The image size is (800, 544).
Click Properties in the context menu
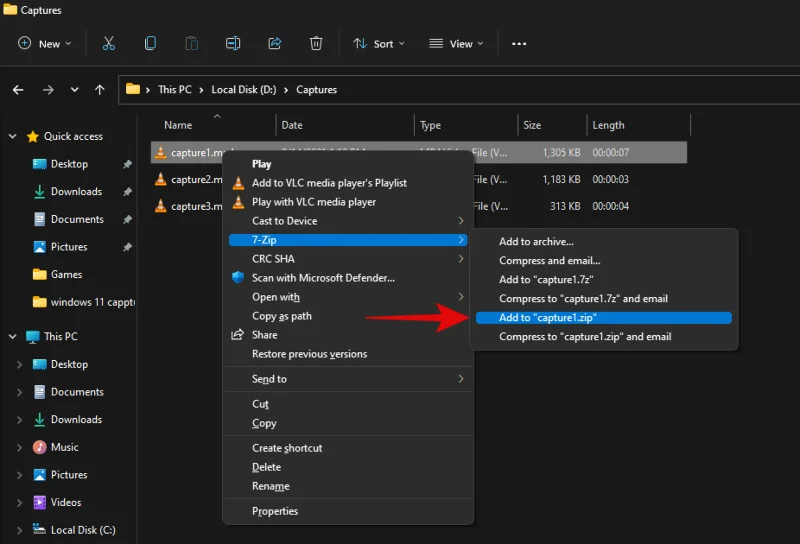(275, 511)
